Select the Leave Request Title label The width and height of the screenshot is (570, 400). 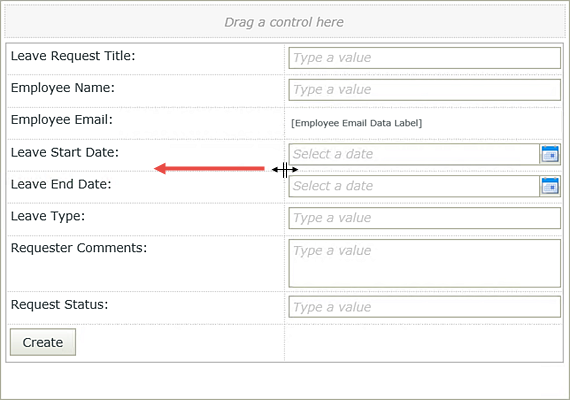(x=73, y=56)
